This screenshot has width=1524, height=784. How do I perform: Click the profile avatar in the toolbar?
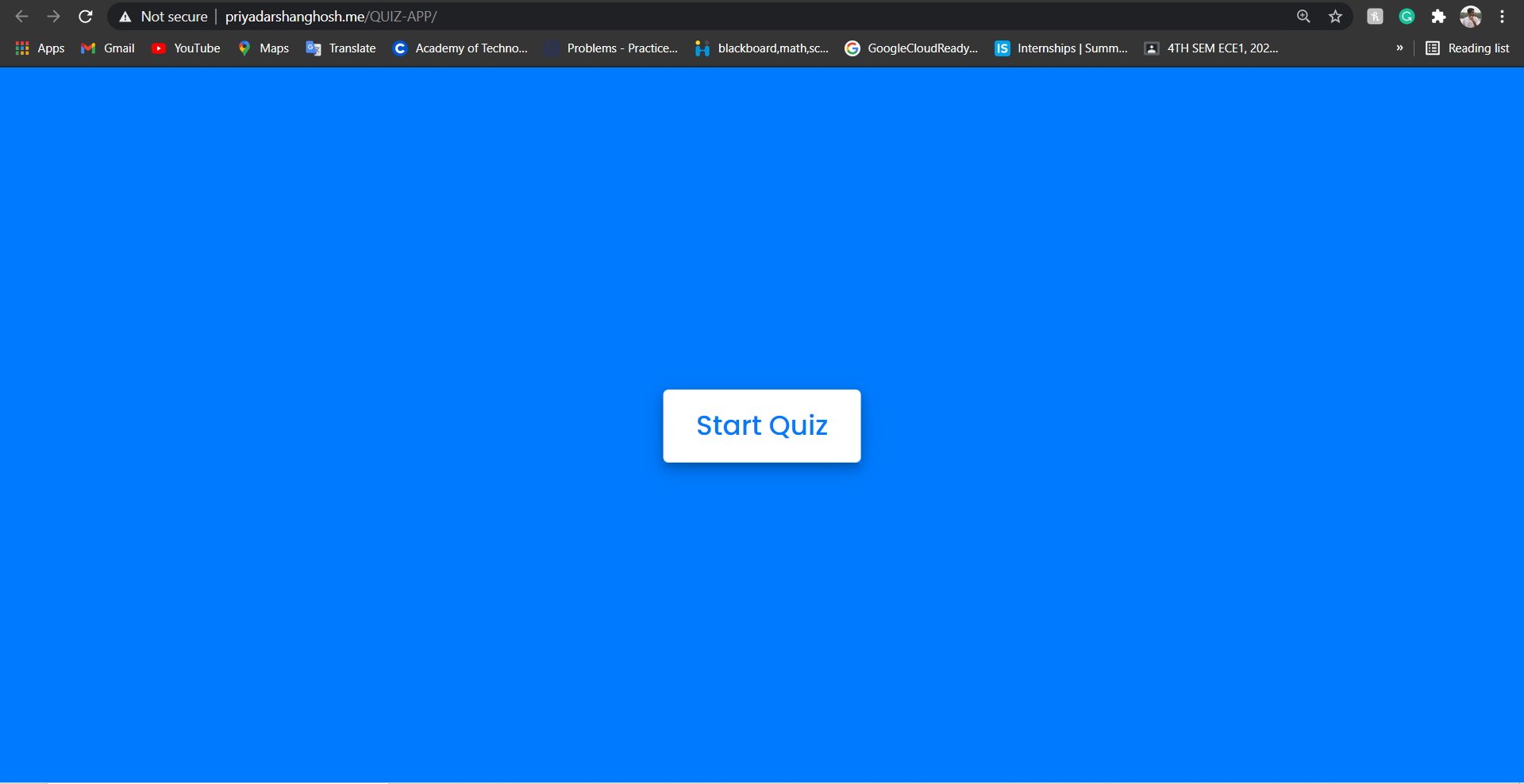[x=1471, y=16]
